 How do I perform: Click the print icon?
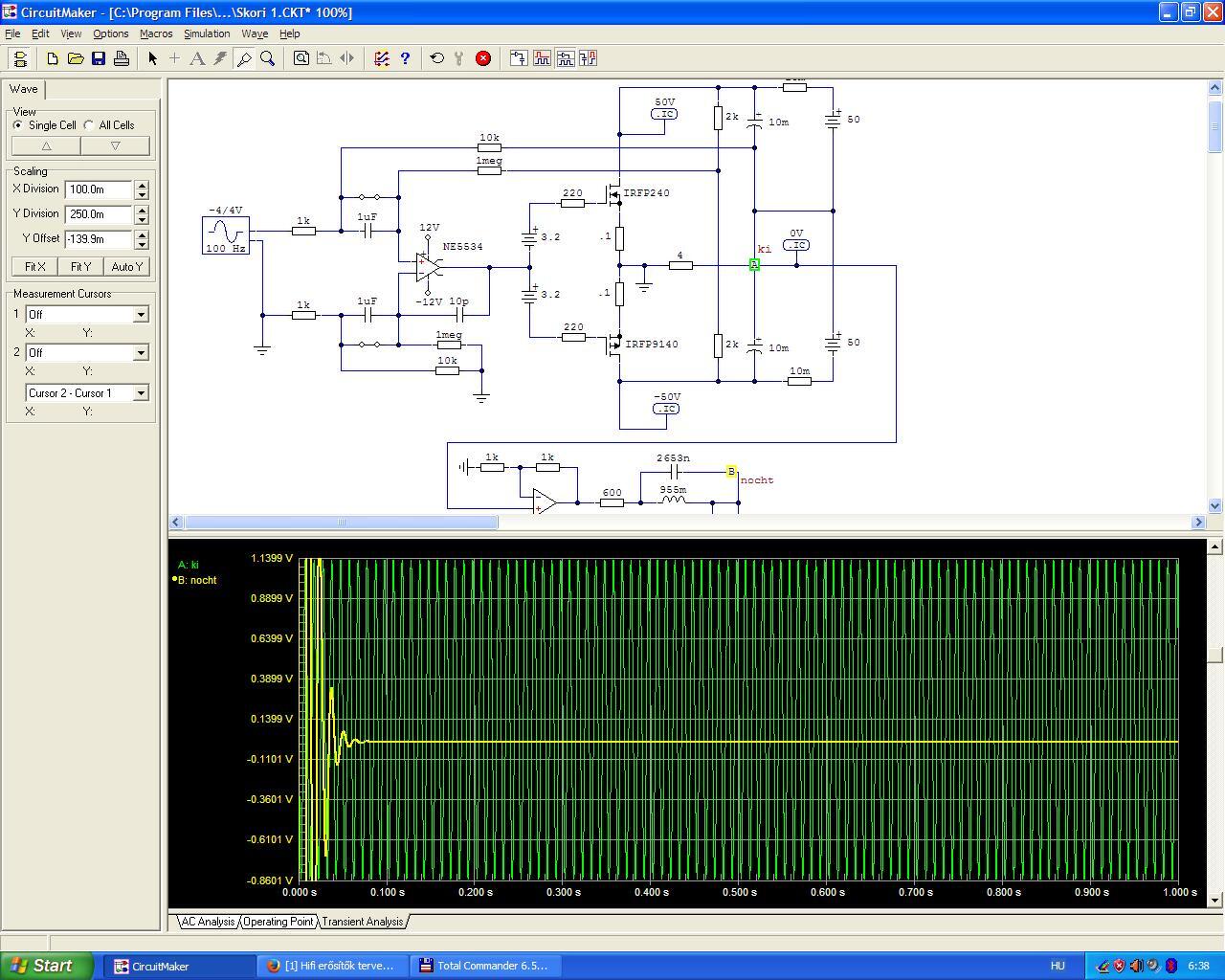[x=122, y=58]
